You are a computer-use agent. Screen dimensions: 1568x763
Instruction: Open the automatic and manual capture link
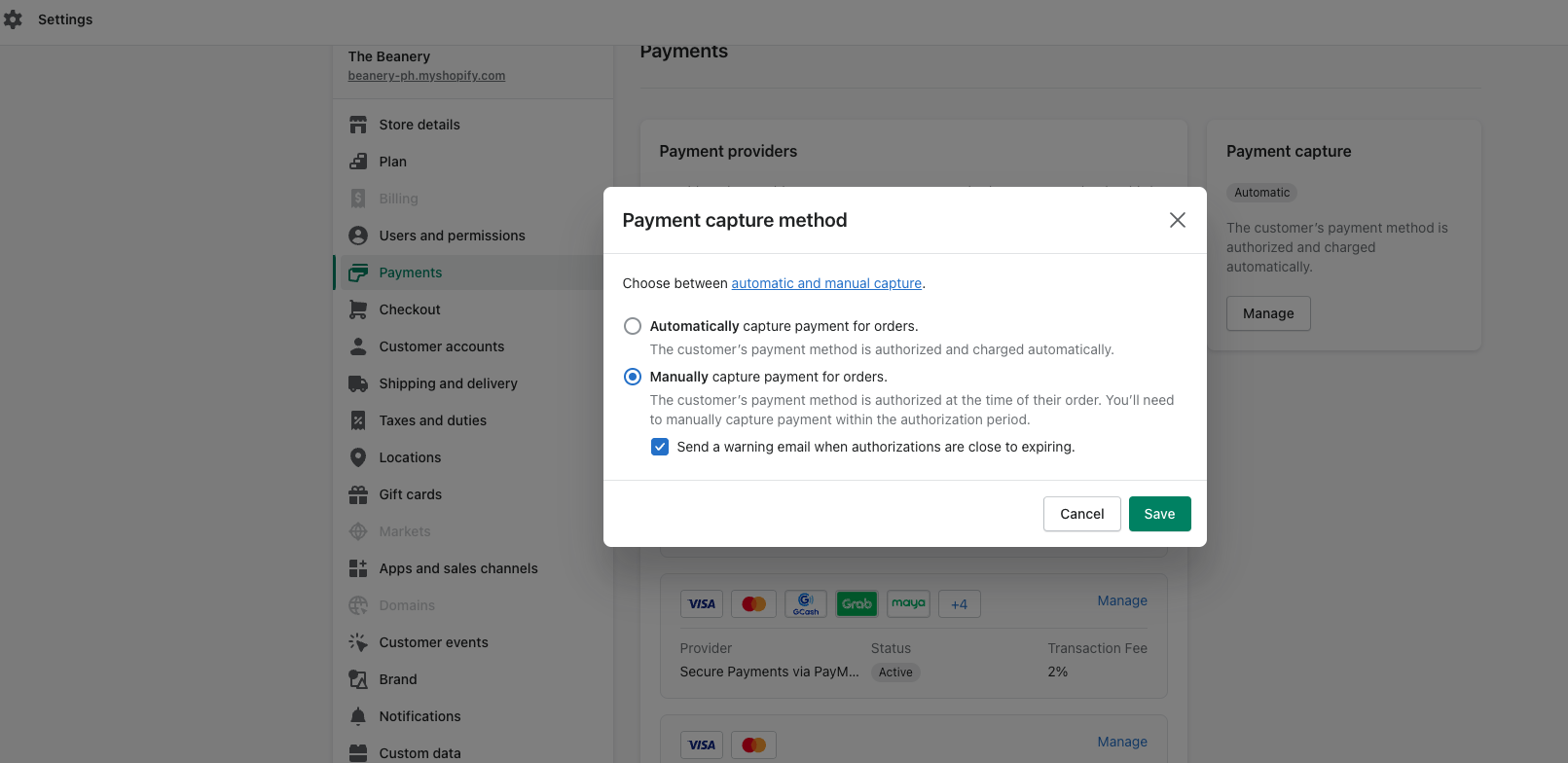click(x=826, y=283)
